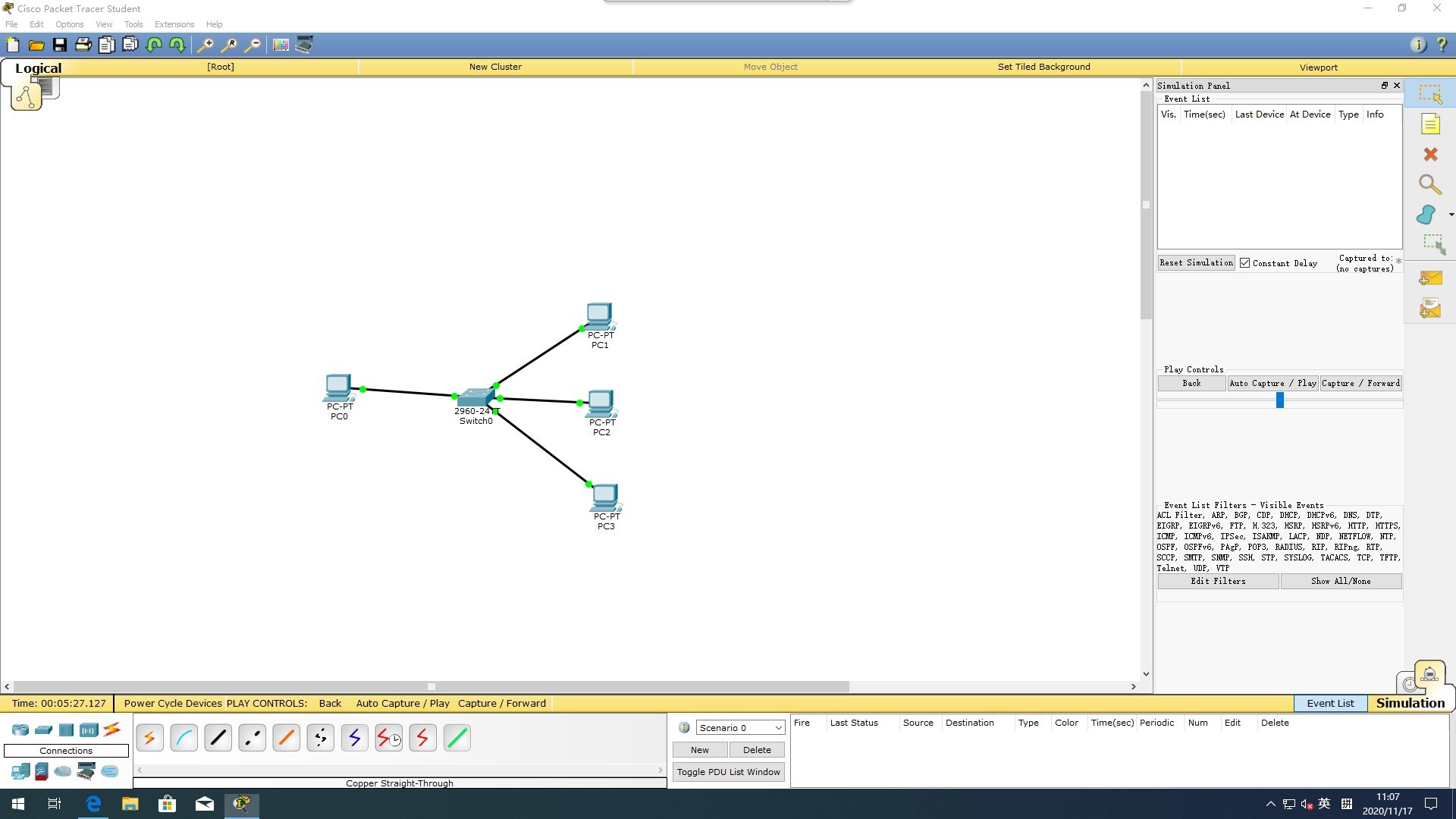Screen dimensions: 1456x819
Task: Toggle the Constant Delay checkbox
Action: (x=1244, y=263)
